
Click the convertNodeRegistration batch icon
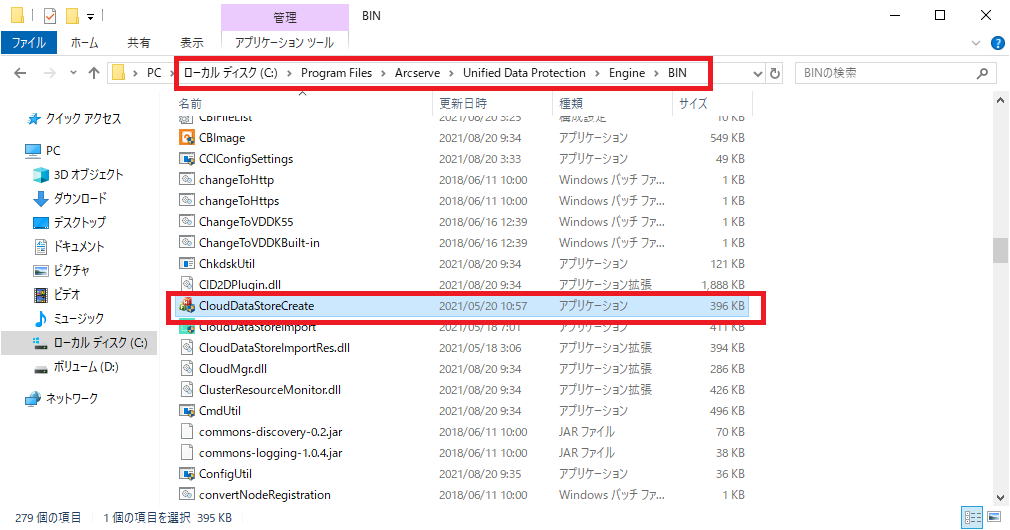[187, 495]
